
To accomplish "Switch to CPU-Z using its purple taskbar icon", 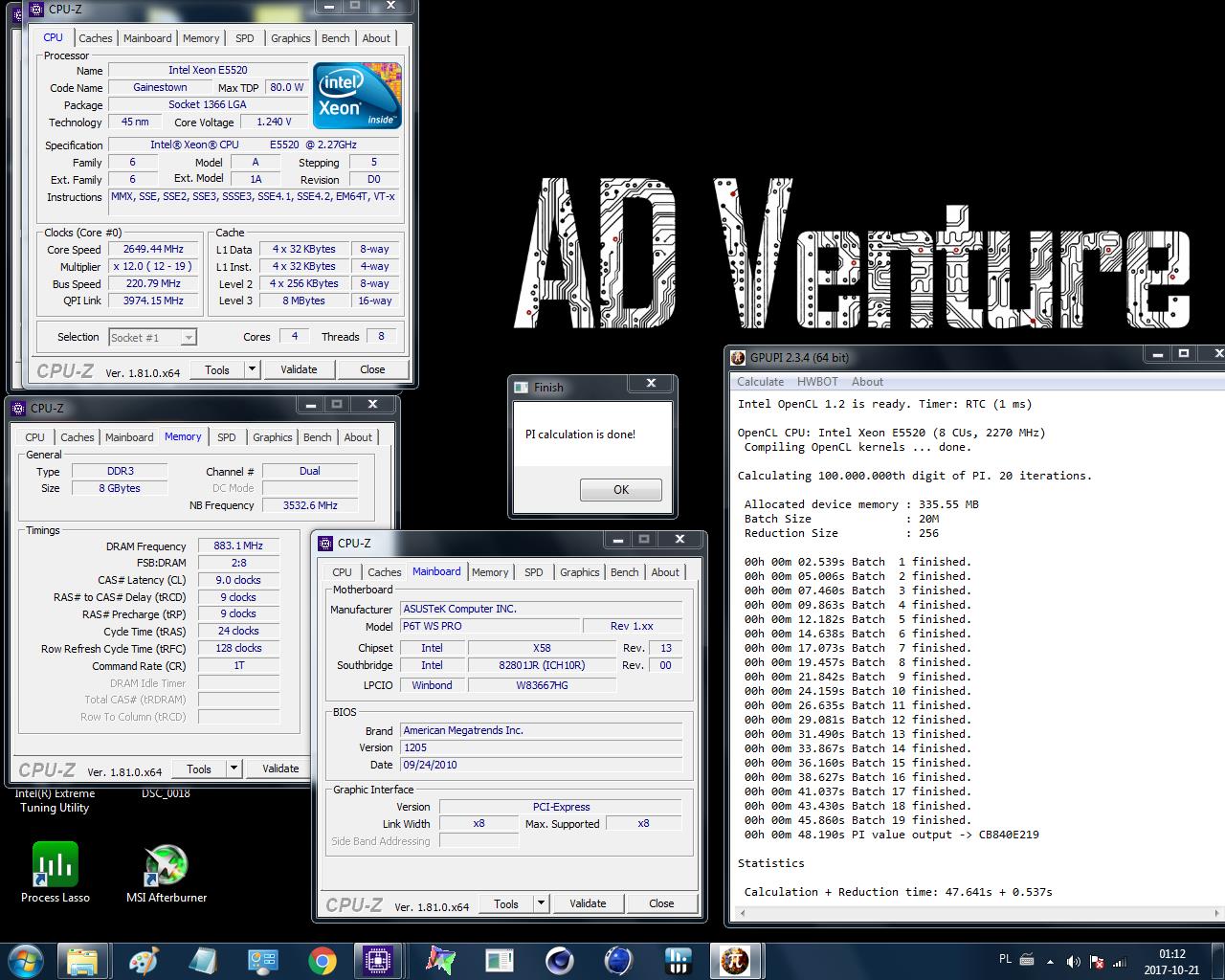I will click(x=378, y=960).
